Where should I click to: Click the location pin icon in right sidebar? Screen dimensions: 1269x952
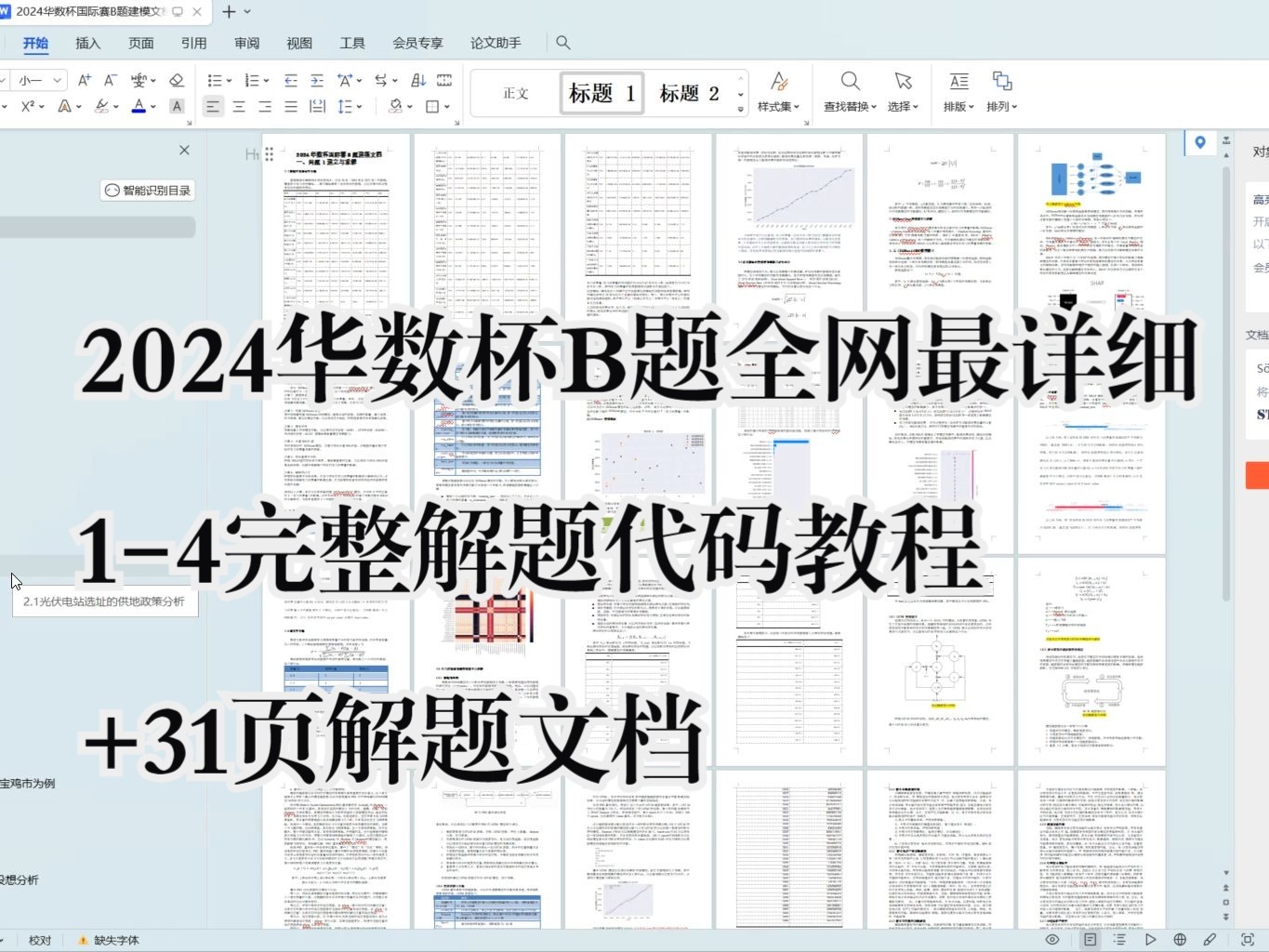point(1200,142)
